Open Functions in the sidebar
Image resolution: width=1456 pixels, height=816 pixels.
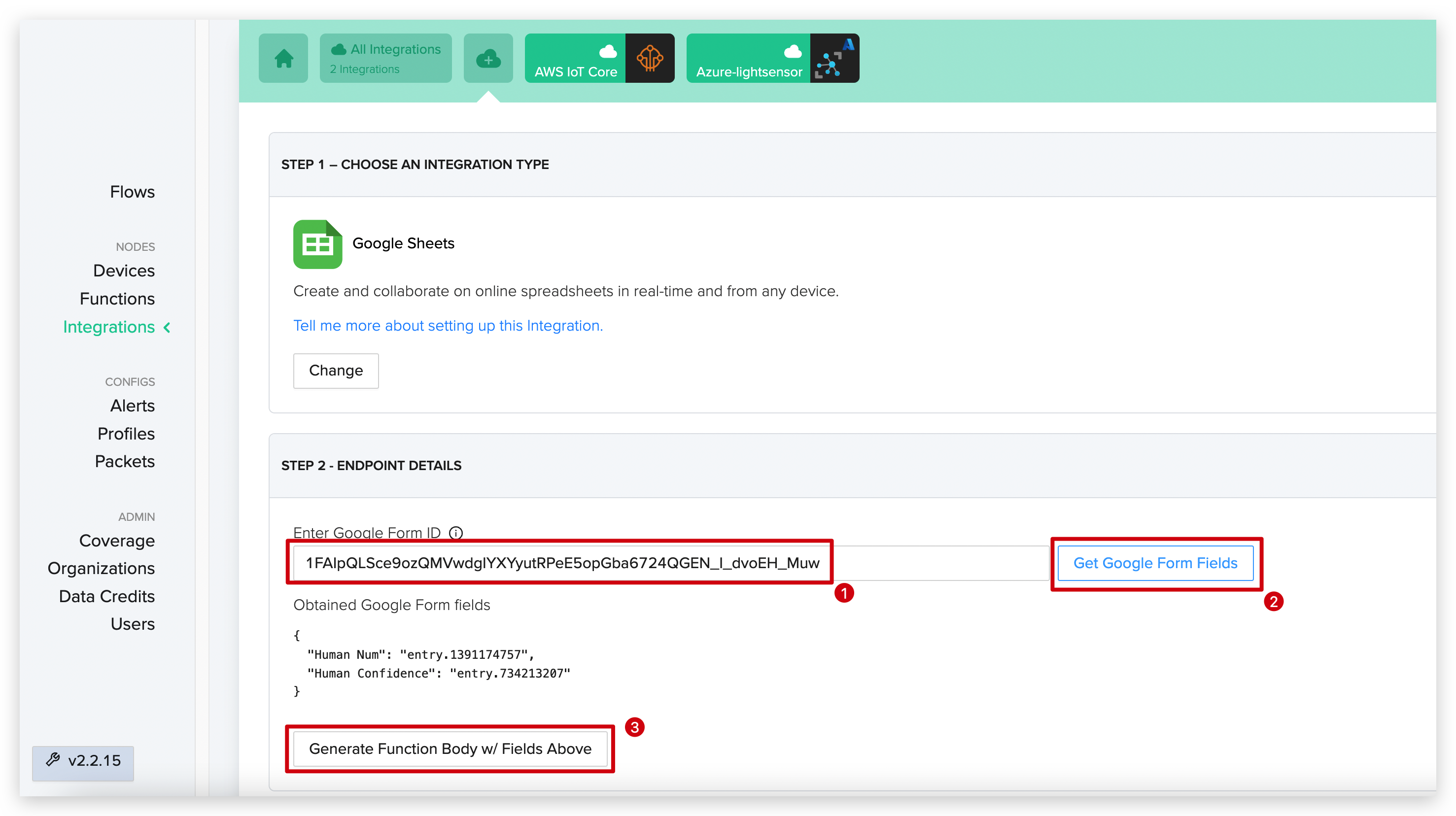pos(117,299)
